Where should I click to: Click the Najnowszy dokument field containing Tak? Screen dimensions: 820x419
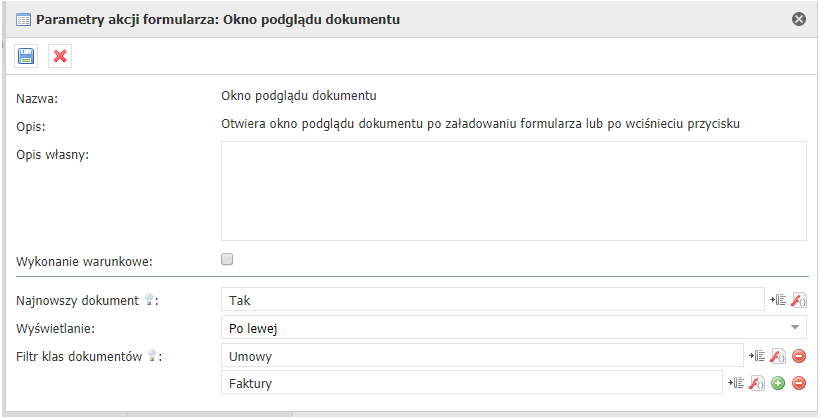[x=491, y=299]
